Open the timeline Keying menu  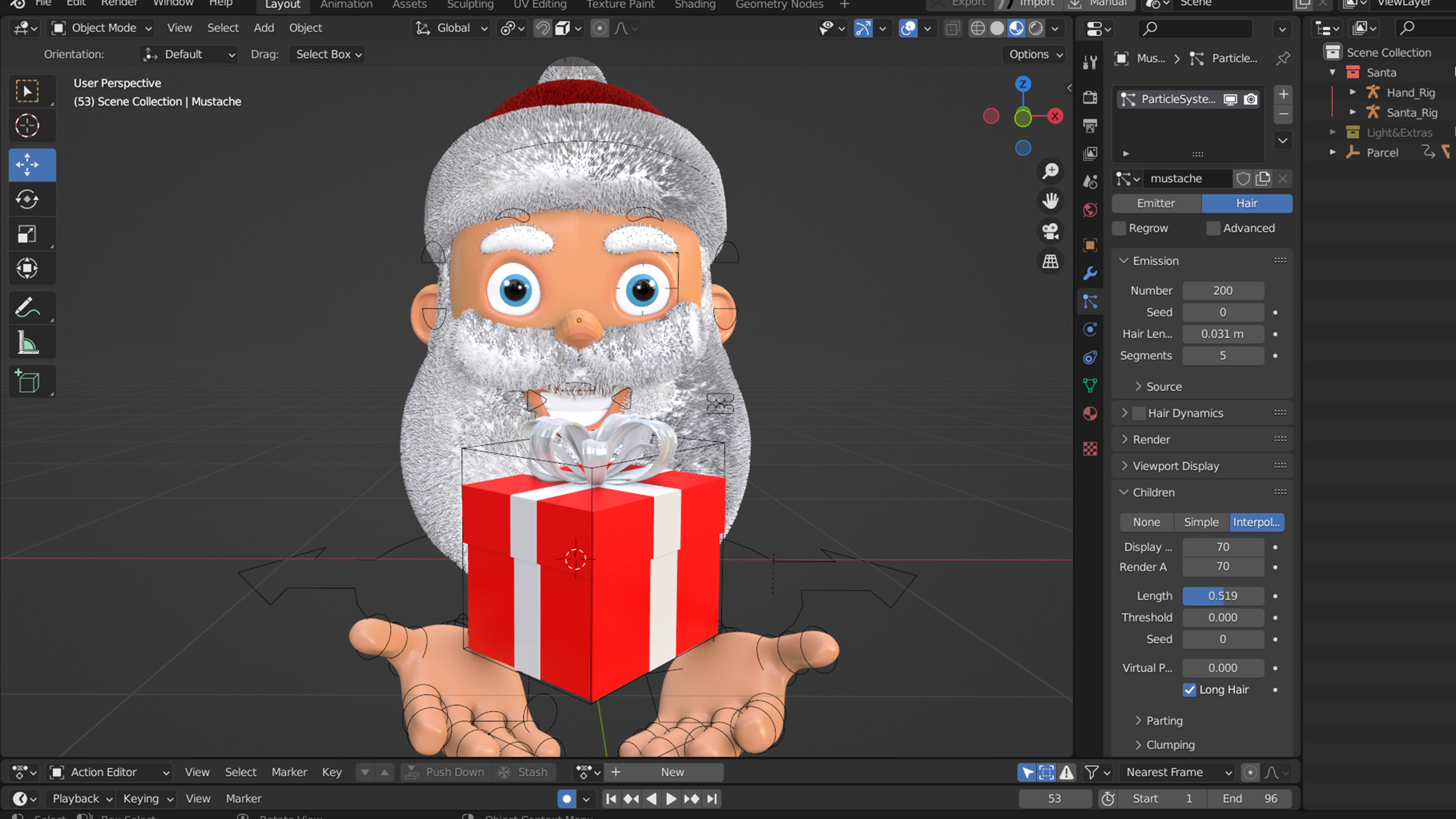point(148,799)
